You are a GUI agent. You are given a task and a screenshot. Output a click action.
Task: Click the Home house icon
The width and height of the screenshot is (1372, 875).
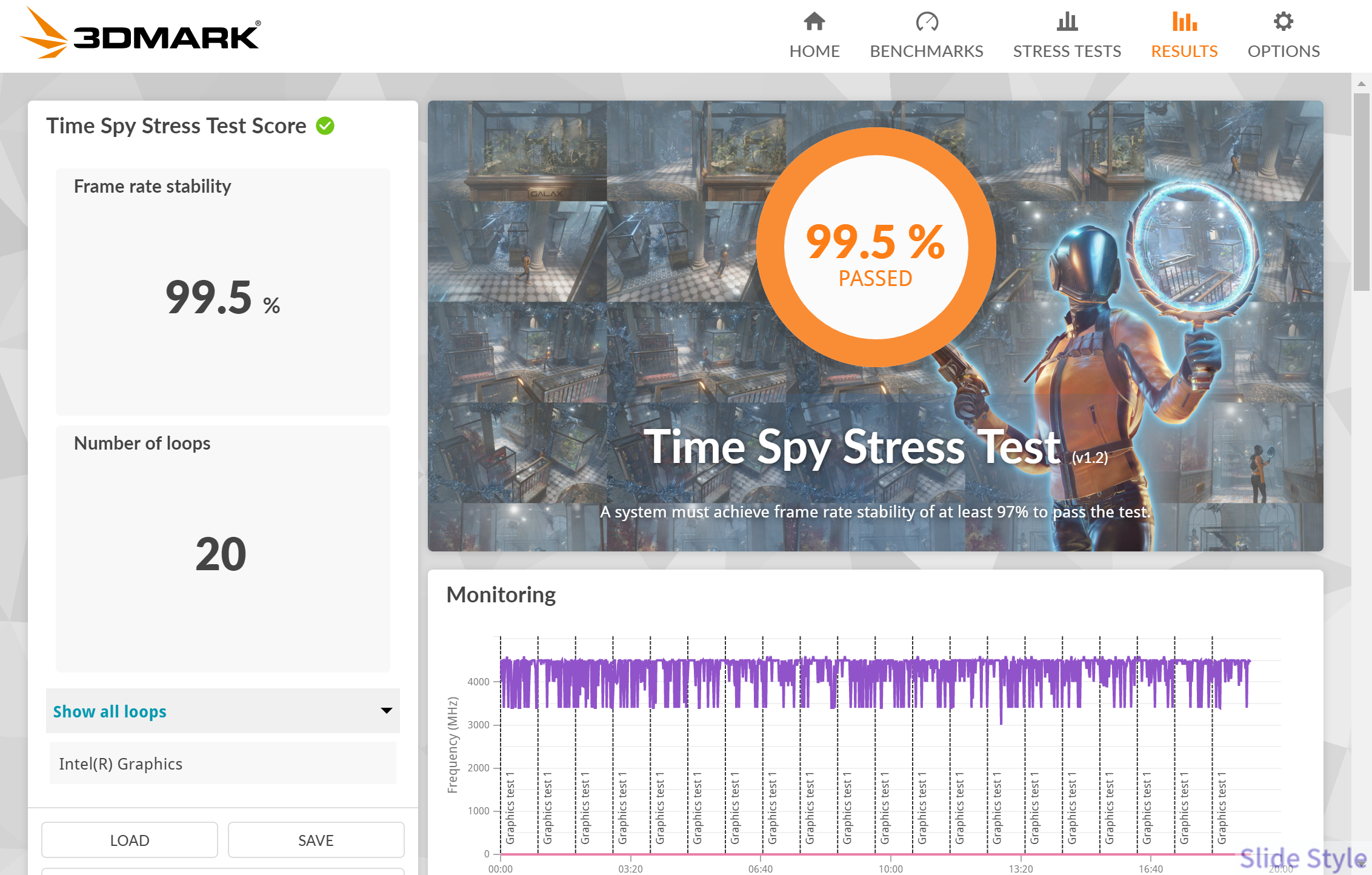[814, 22]
